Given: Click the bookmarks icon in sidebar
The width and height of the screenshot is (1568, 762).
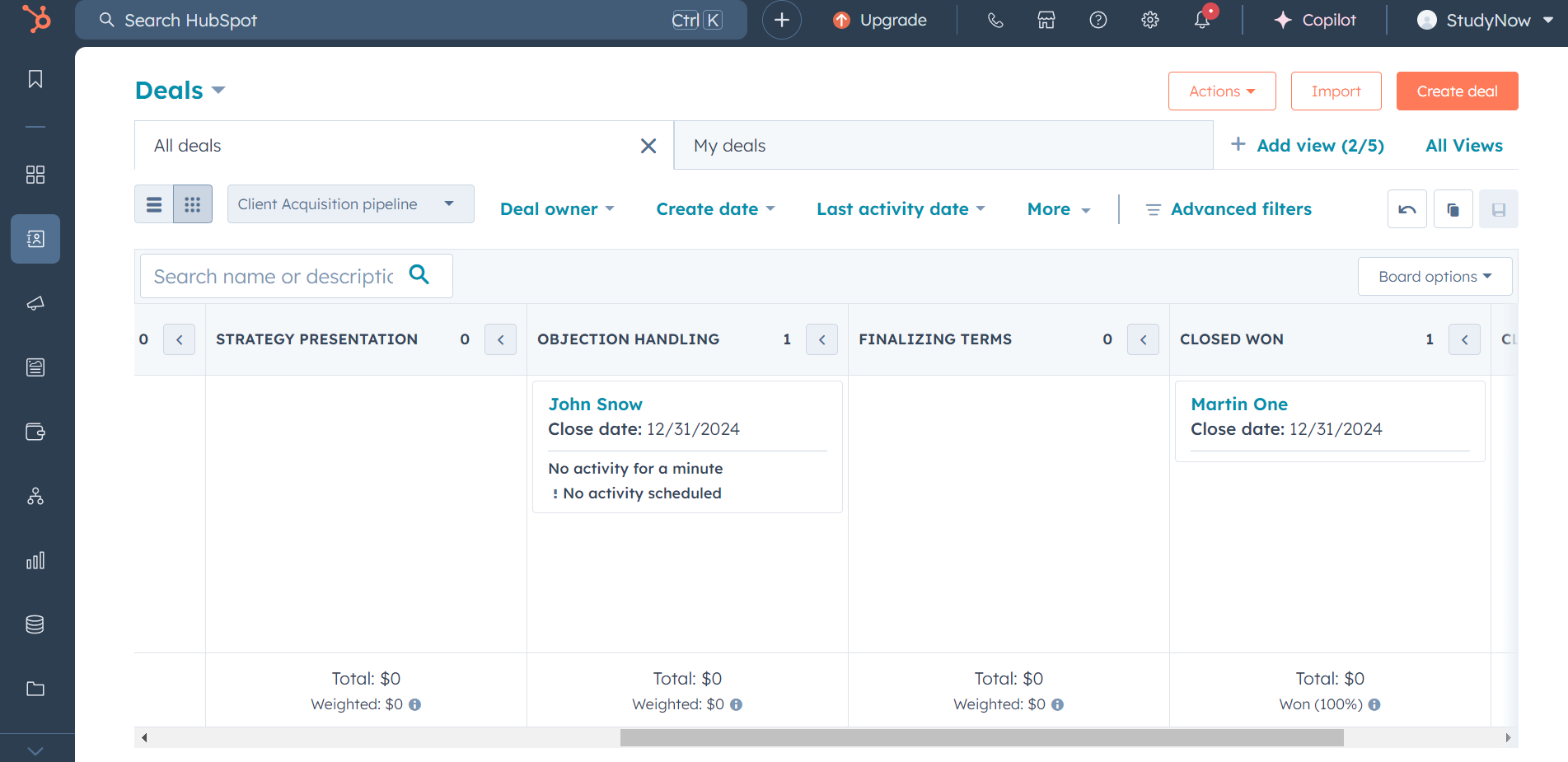Looking at the screenshot, I should [35, 79].
